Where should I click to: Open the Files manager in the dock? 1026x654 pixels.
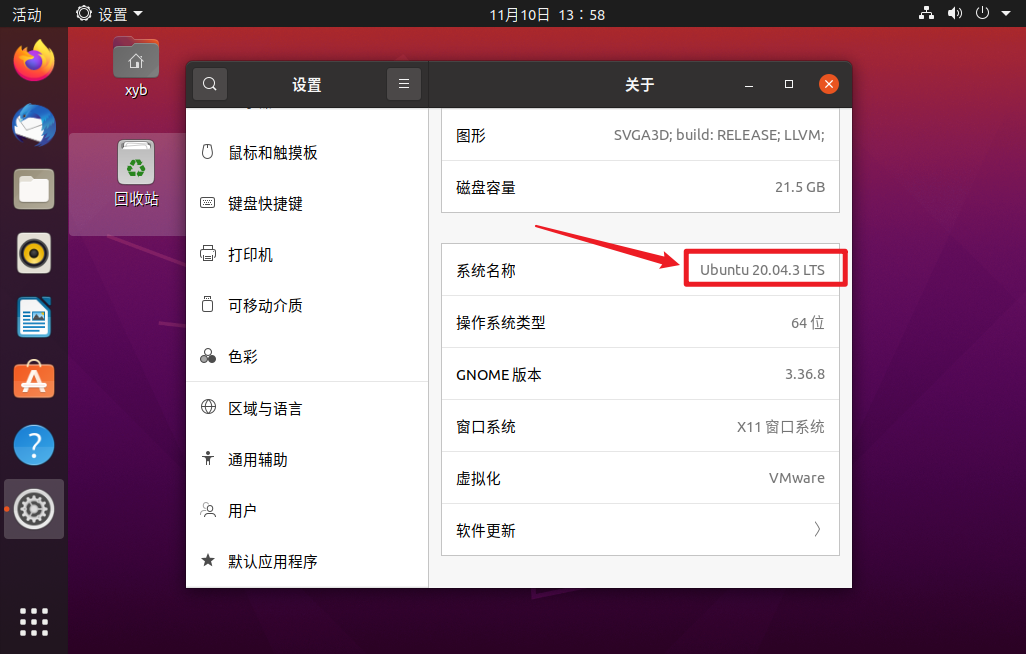pos(34,189)
